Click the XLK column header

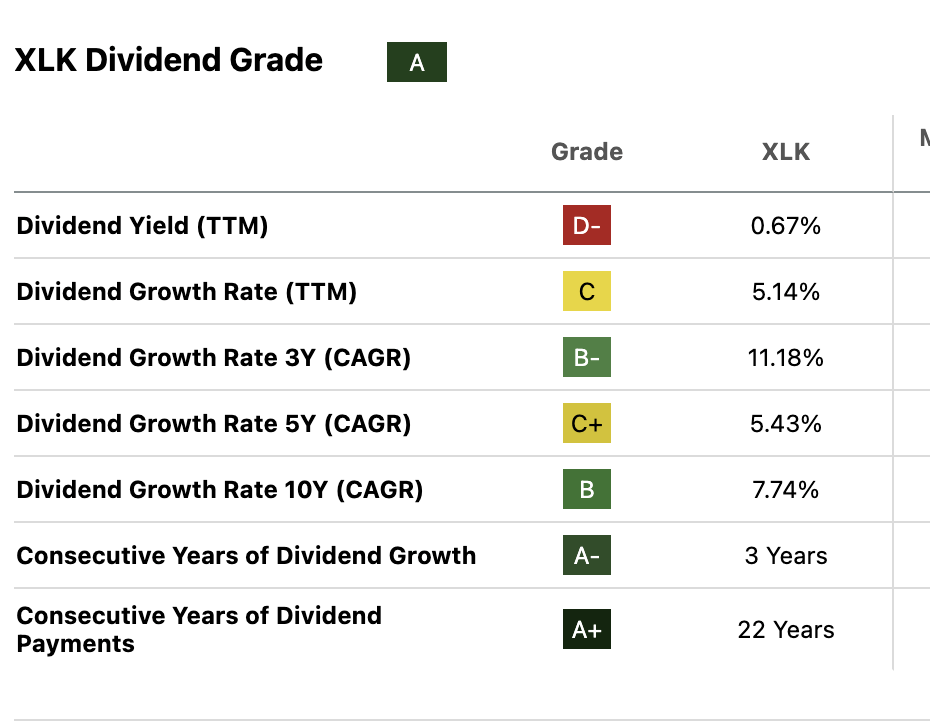pyautogui.click(x=786, y=152)
